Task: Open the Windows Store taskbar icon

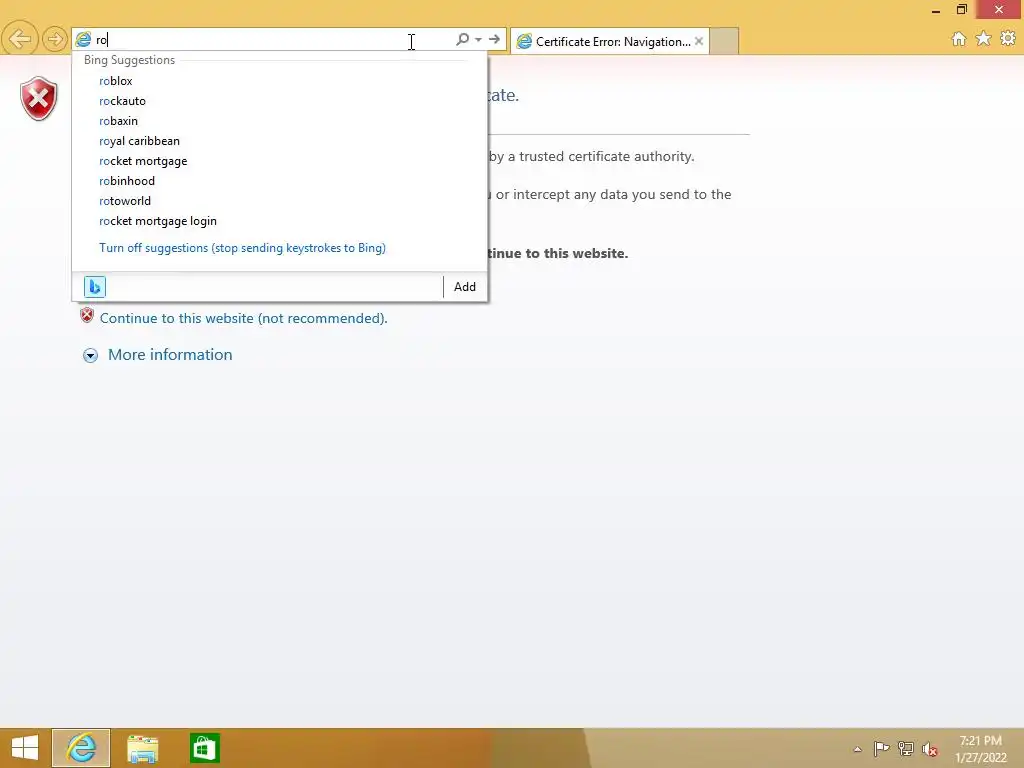Action: pyautogui.click(x=204, y=748)
